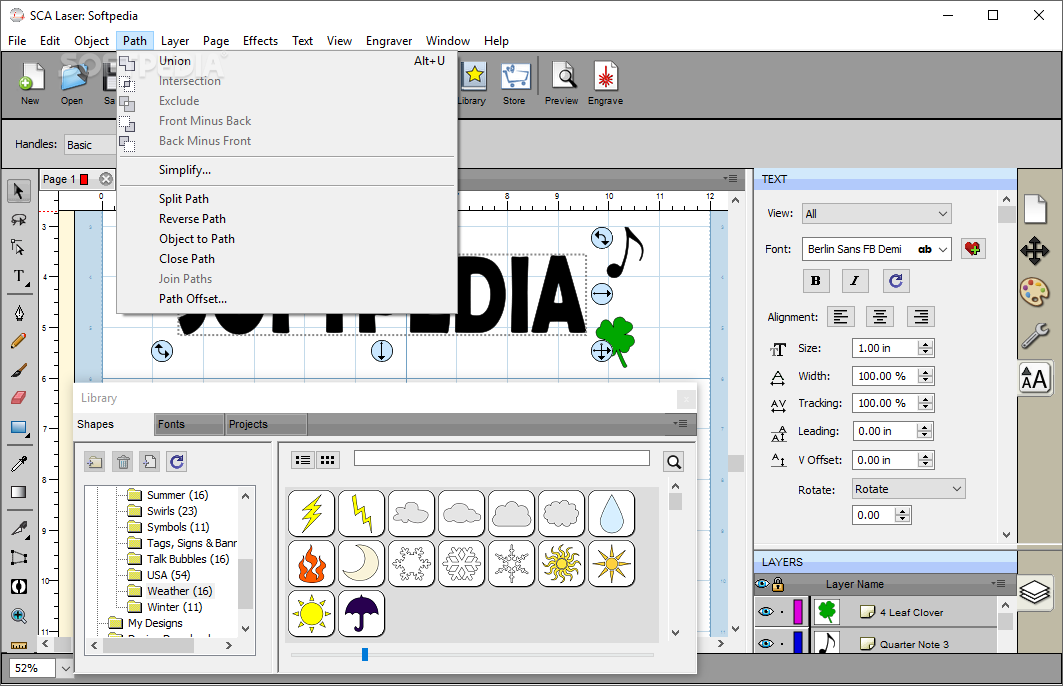Click the 4 Leaf Clover layer color swatch
1063x686 pixels.
click(x=798, y=611)
